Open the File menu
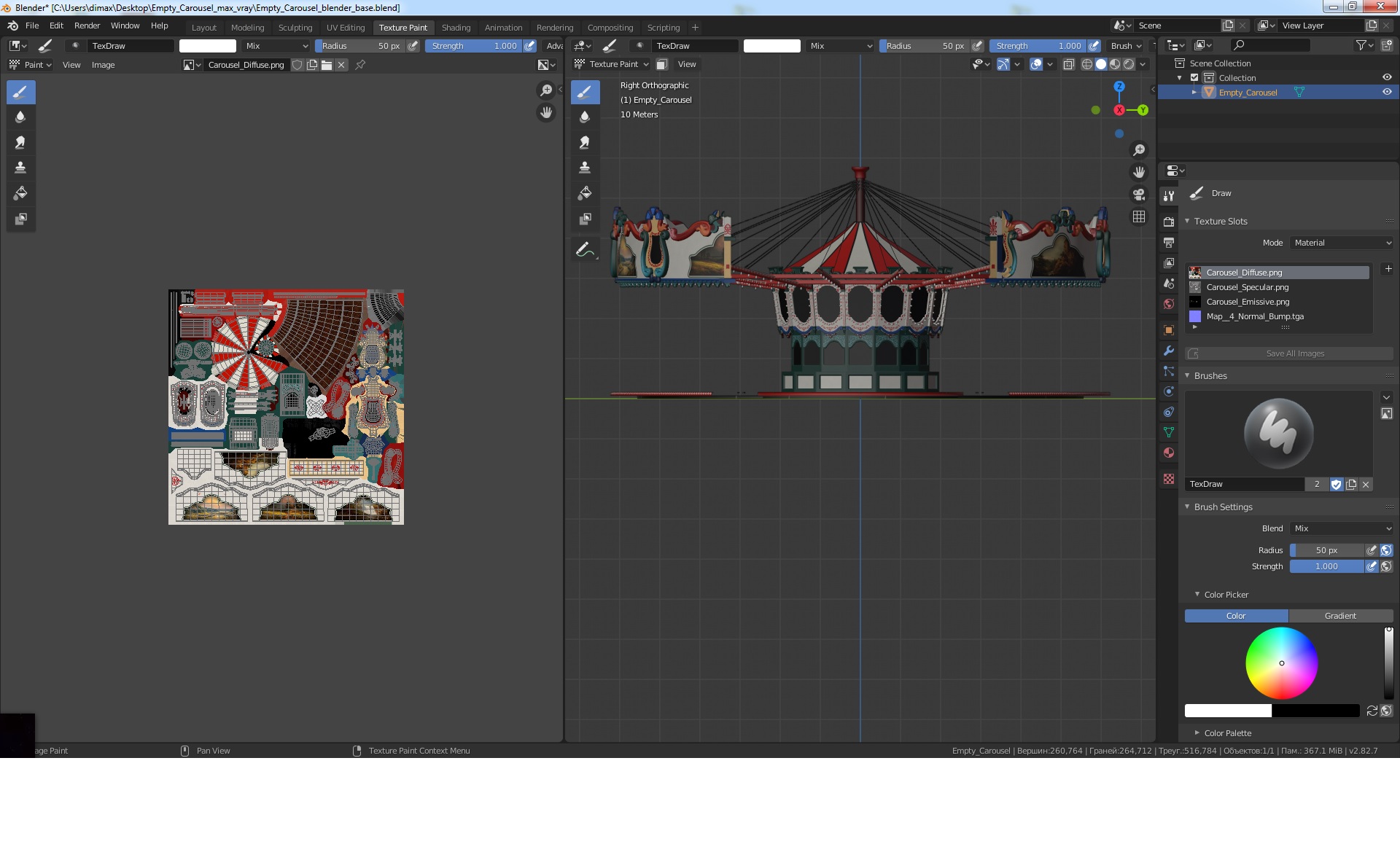The height and width of the screenshot is (844, 1400). pos(32,26)
